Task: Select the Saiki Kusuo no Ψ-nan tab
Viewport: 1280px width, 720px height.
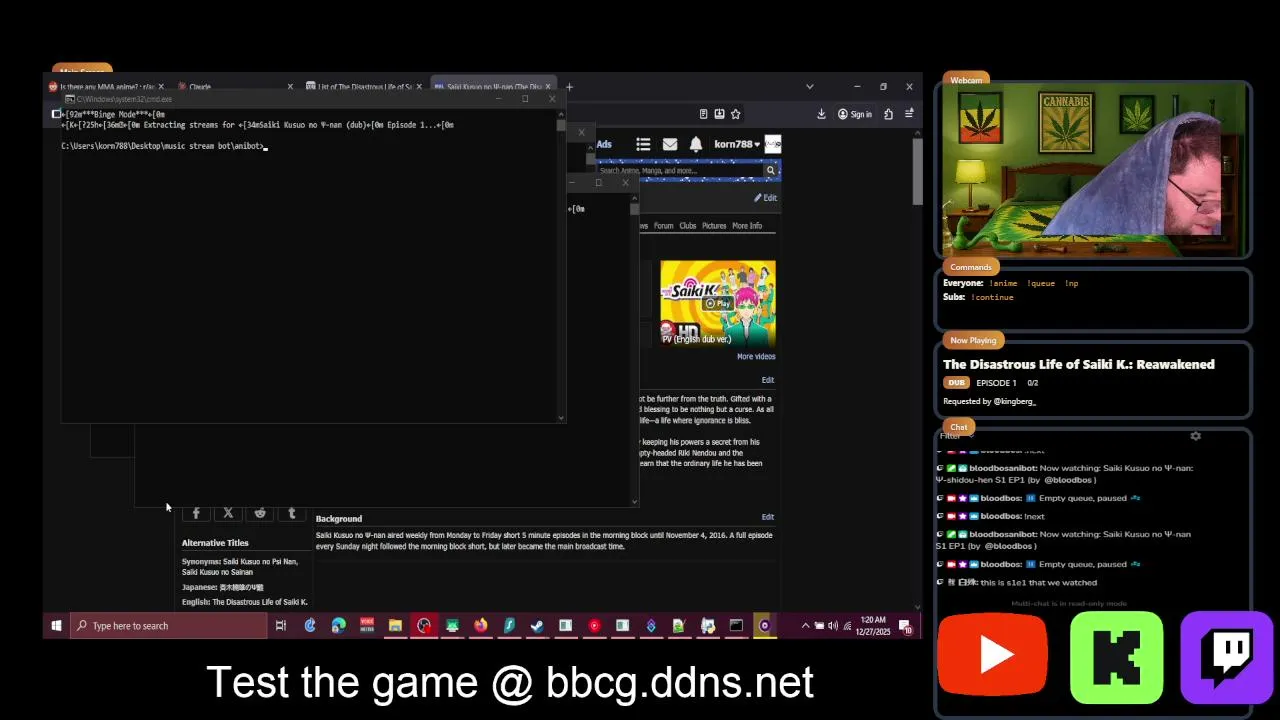Action: [x=494, y=87]
